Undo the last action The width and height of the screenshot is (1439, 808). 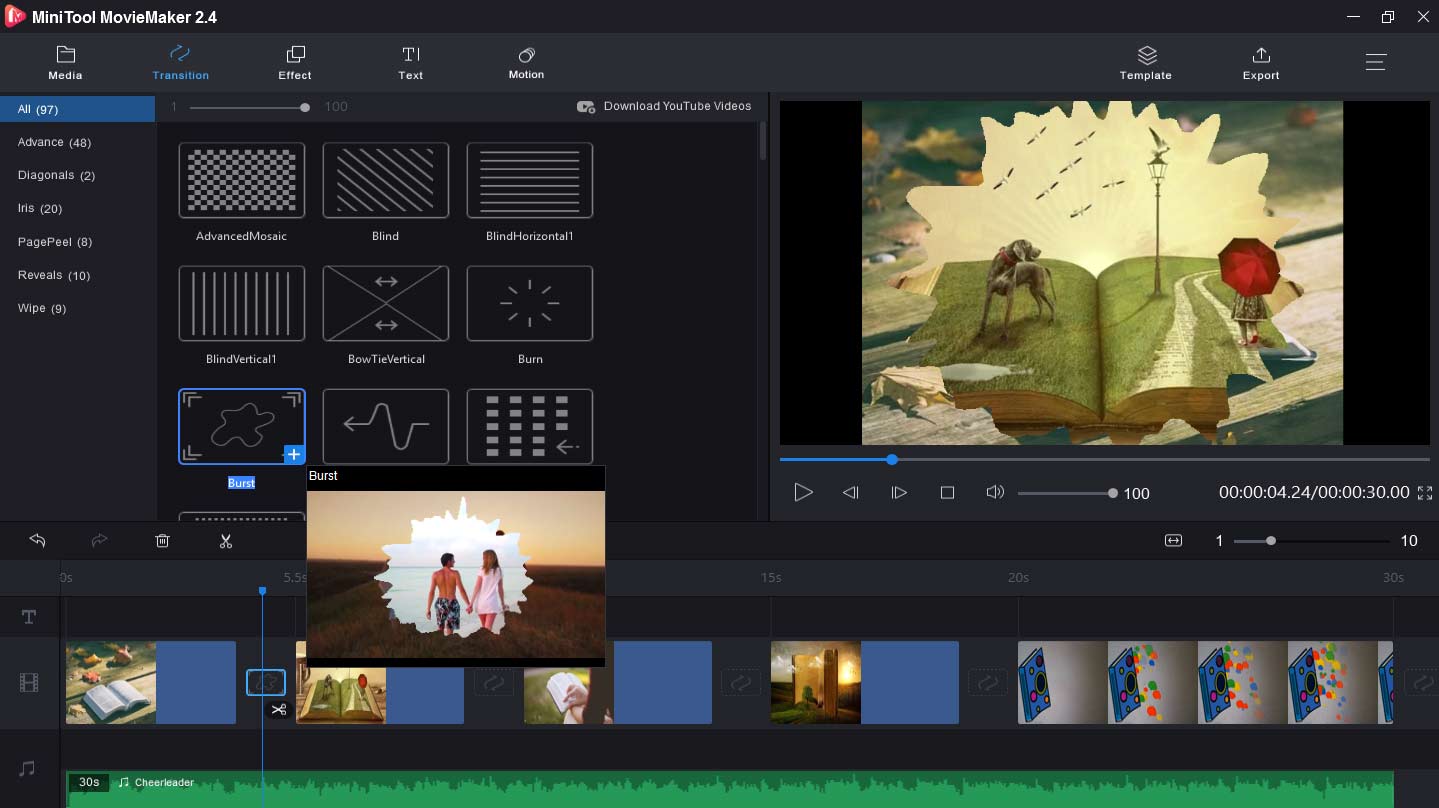coord(37,540)
